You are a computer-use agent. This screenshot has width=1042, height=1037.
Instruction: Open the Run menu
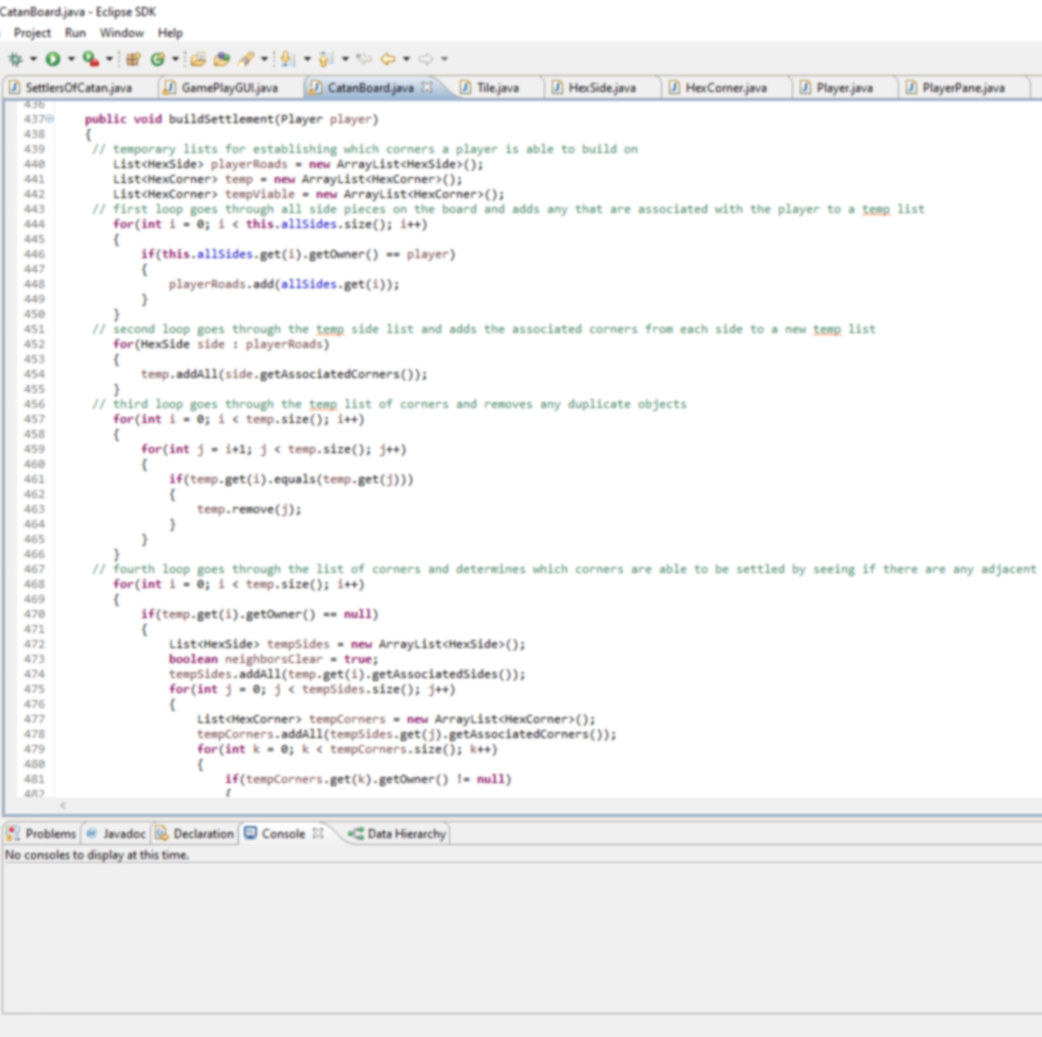(x=75, y=33)
